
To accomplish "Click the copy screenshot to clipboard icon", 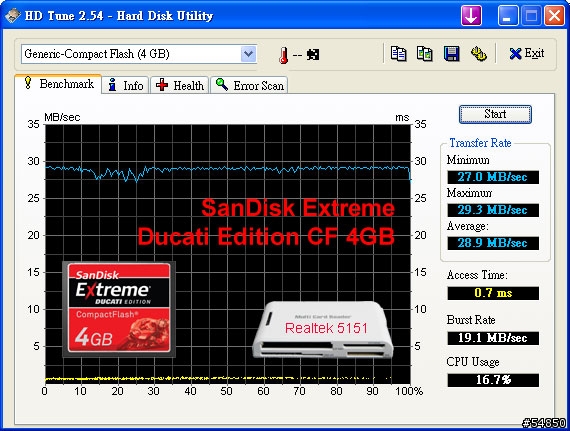I will pyautogui.click(x=424, y=54).
